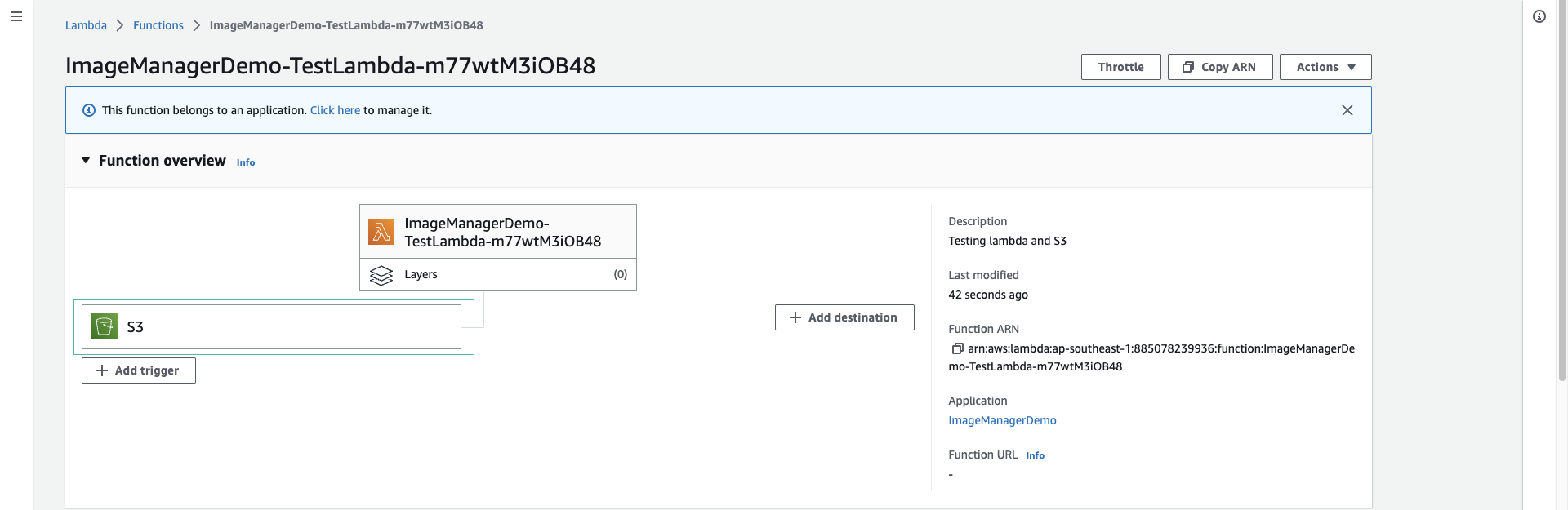1568x510 pixels.
Task: Click the S3 bucket green icon
Action: pyautogui.click(x=105, y=326)
